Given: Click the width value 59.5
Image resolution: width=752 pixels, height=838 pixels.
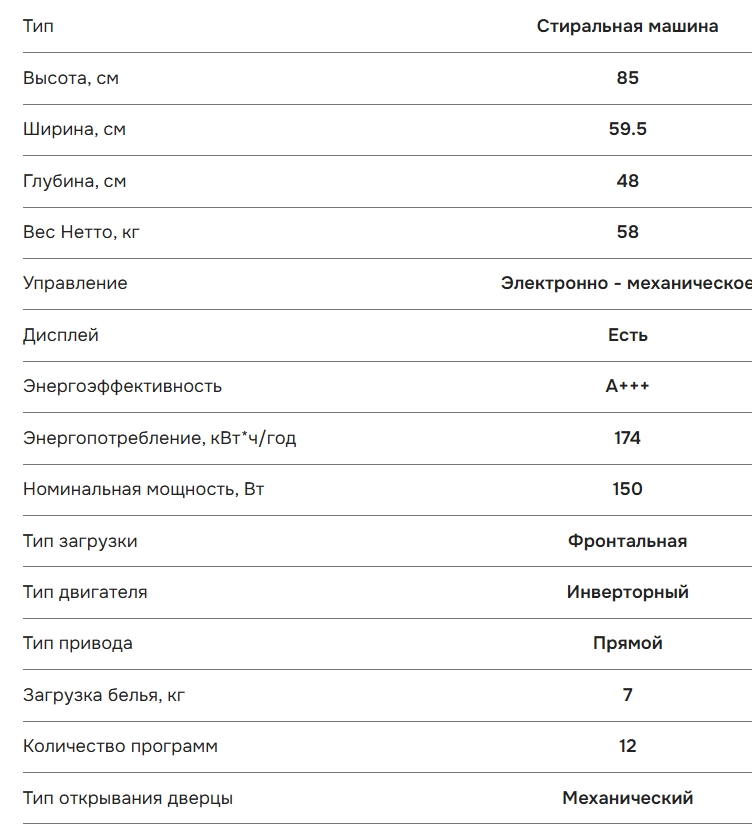Looking at the screenshot, I should pos(627,129).
